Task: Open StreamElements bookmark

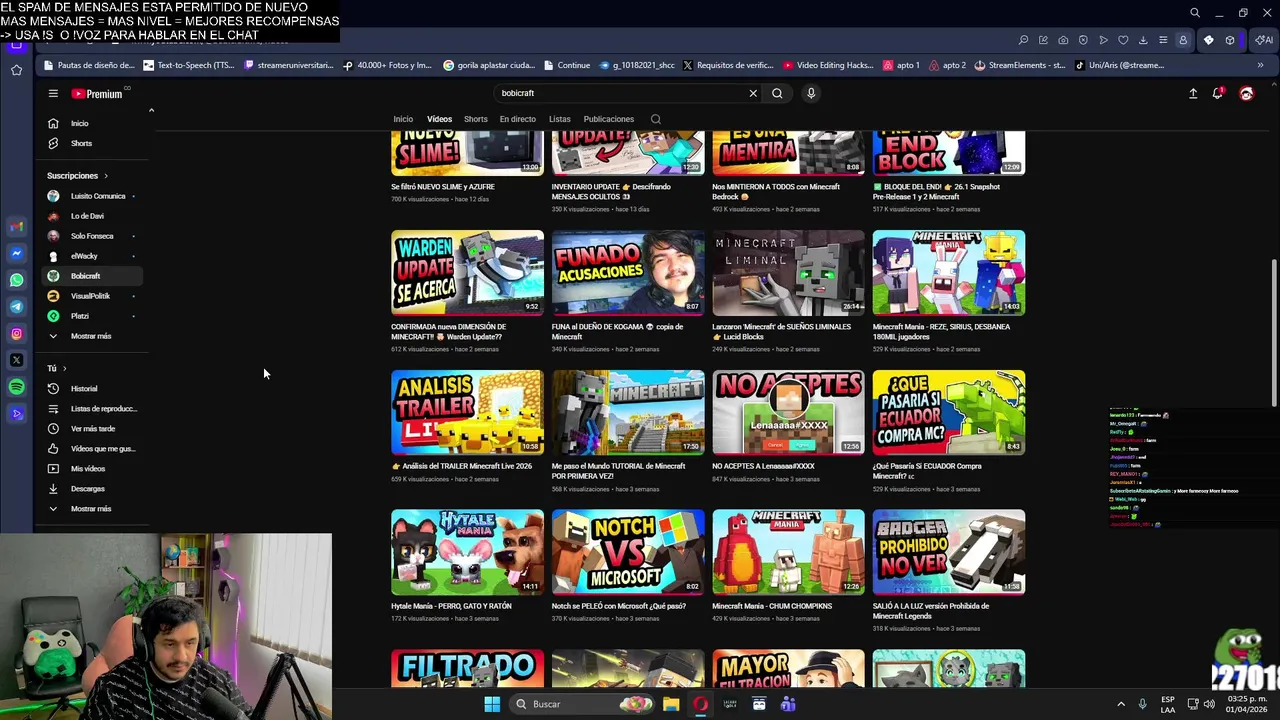Action: pos(1019,65)
